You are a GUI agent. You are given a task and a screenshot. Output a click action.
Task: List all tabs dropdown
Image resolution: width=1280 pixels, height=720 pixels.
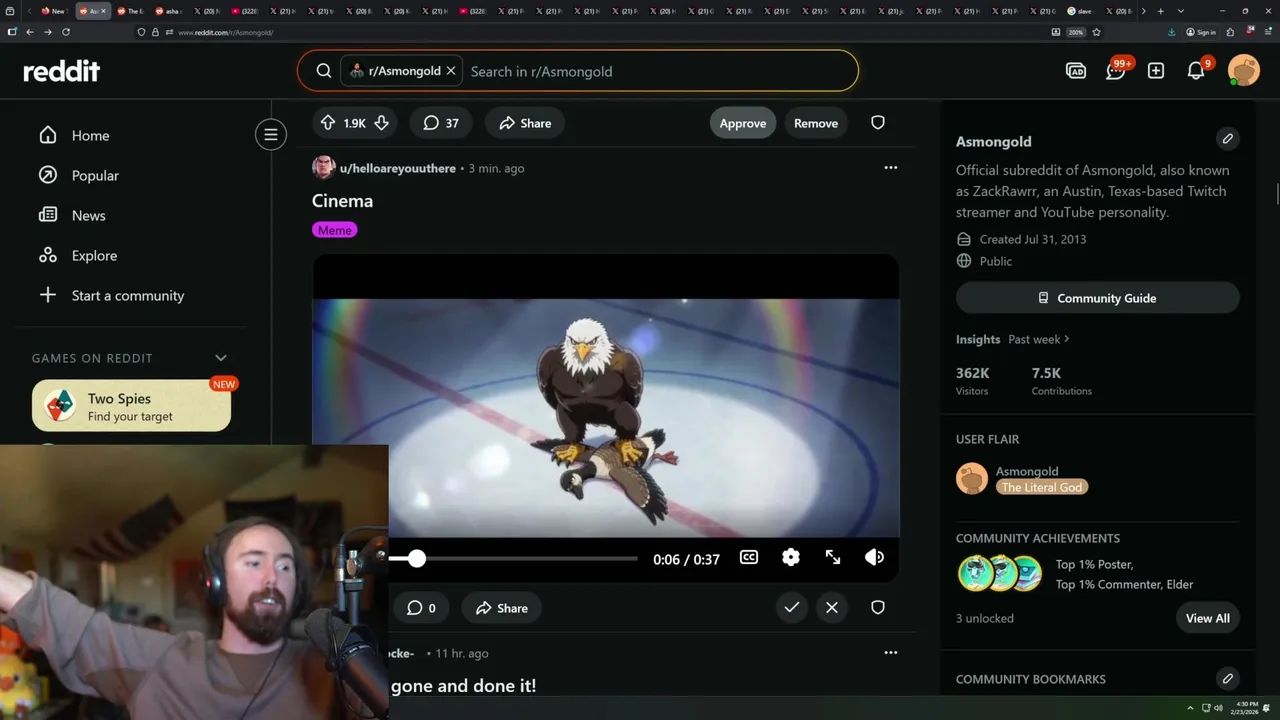point(1181,11)
